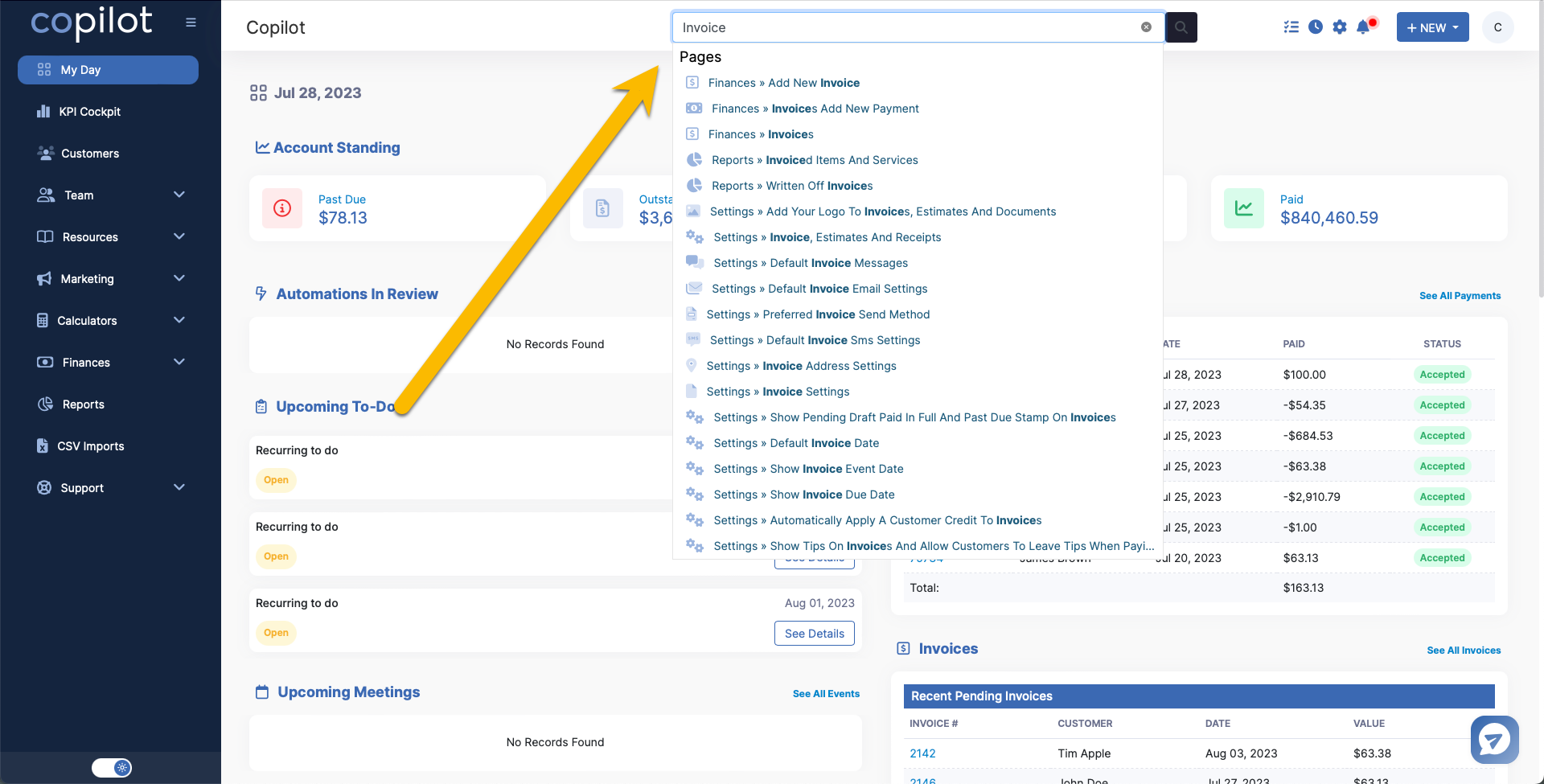Screen dimensions: 1544x784
Task: Expand the Marketing menu chevron
Action: 179,278
